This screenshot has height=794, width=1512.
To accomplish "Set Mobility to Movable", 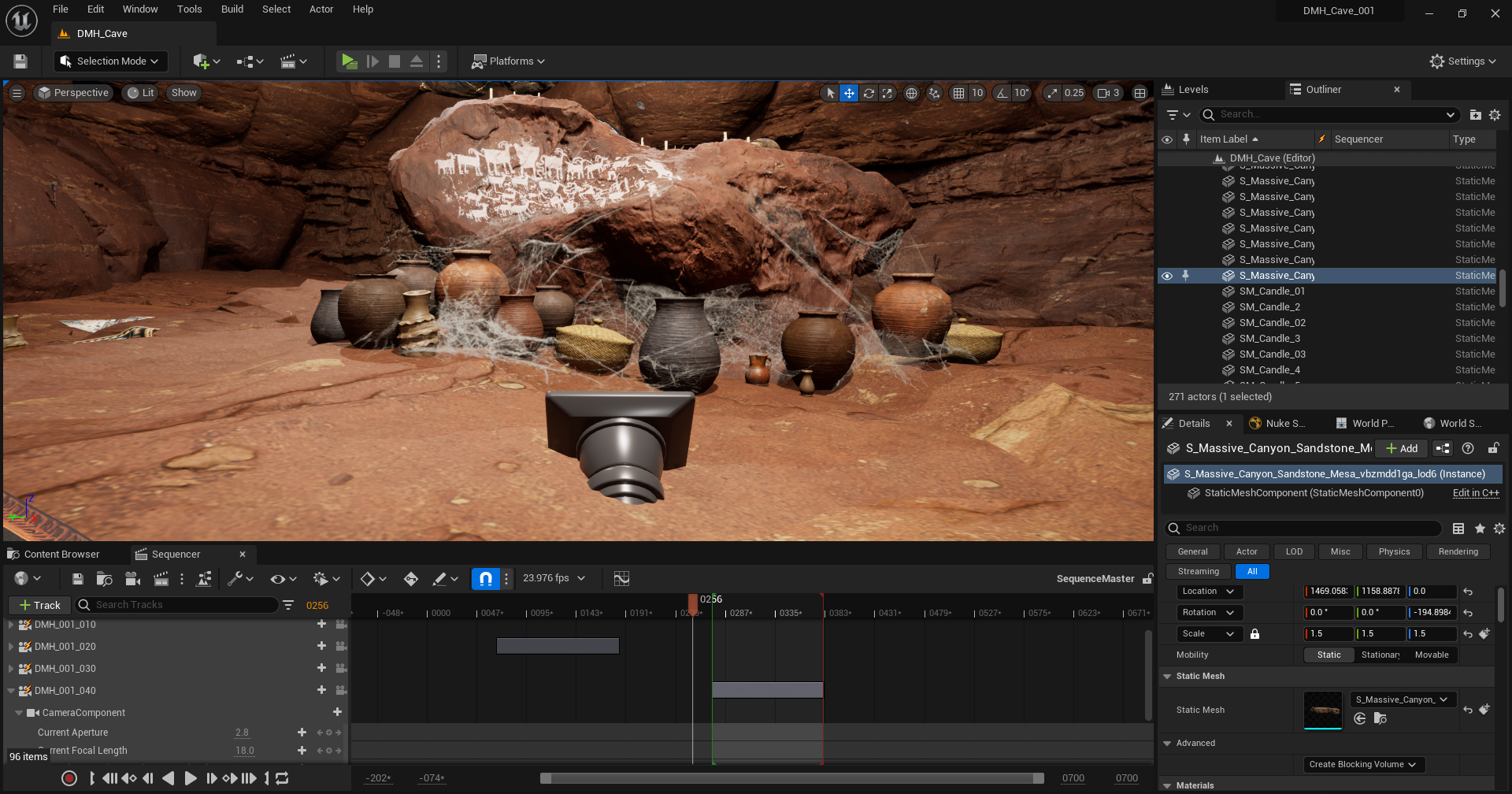I will 1431,655.
